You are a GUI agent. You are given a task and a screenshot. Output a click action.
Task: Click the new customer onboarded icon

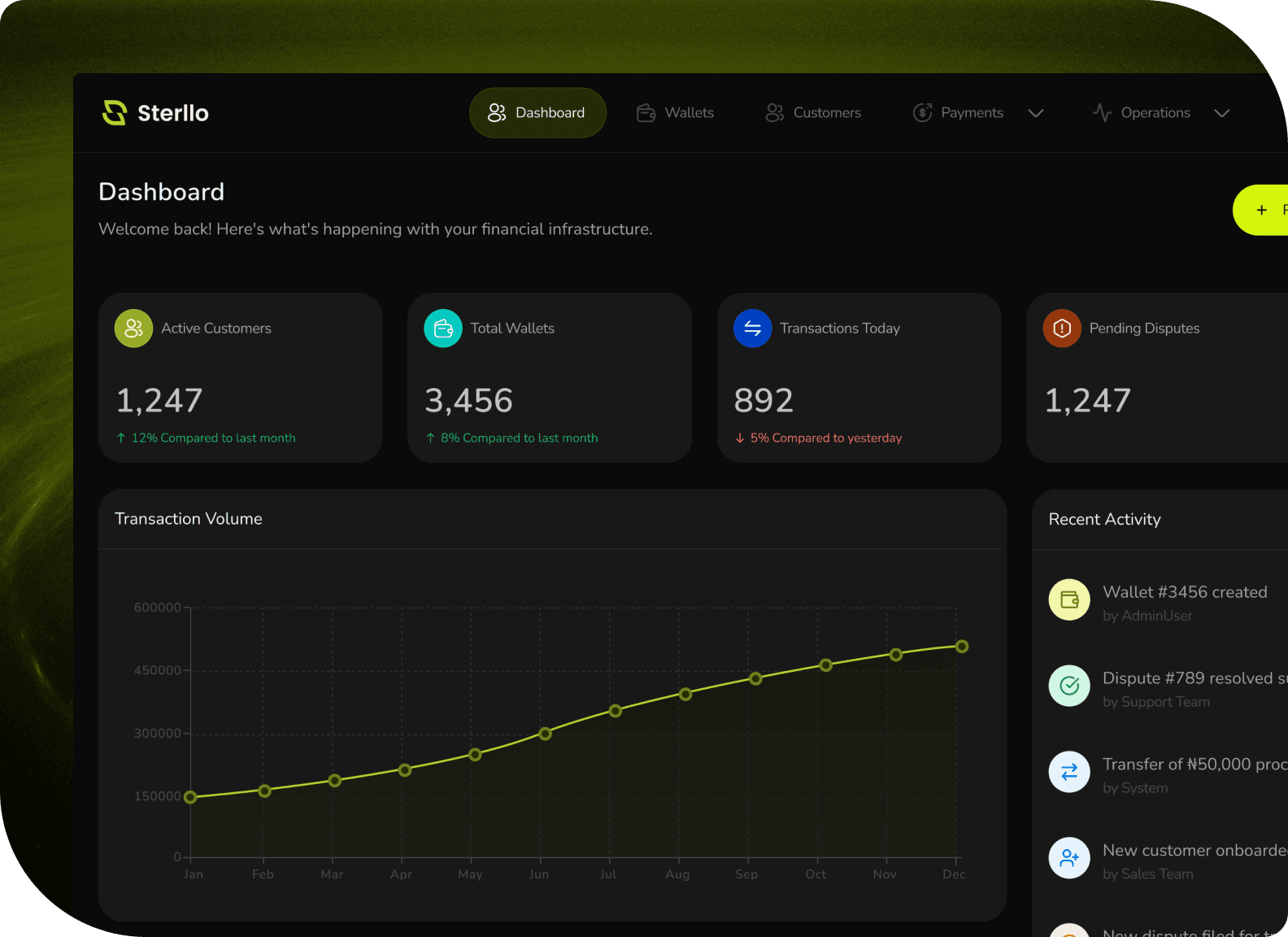click(1069, 858)
